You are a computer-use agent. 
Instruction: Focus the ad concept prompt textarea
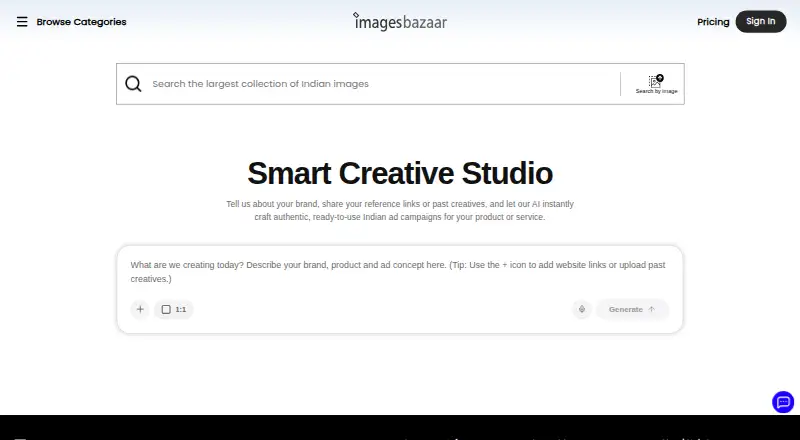click(399, 272)
